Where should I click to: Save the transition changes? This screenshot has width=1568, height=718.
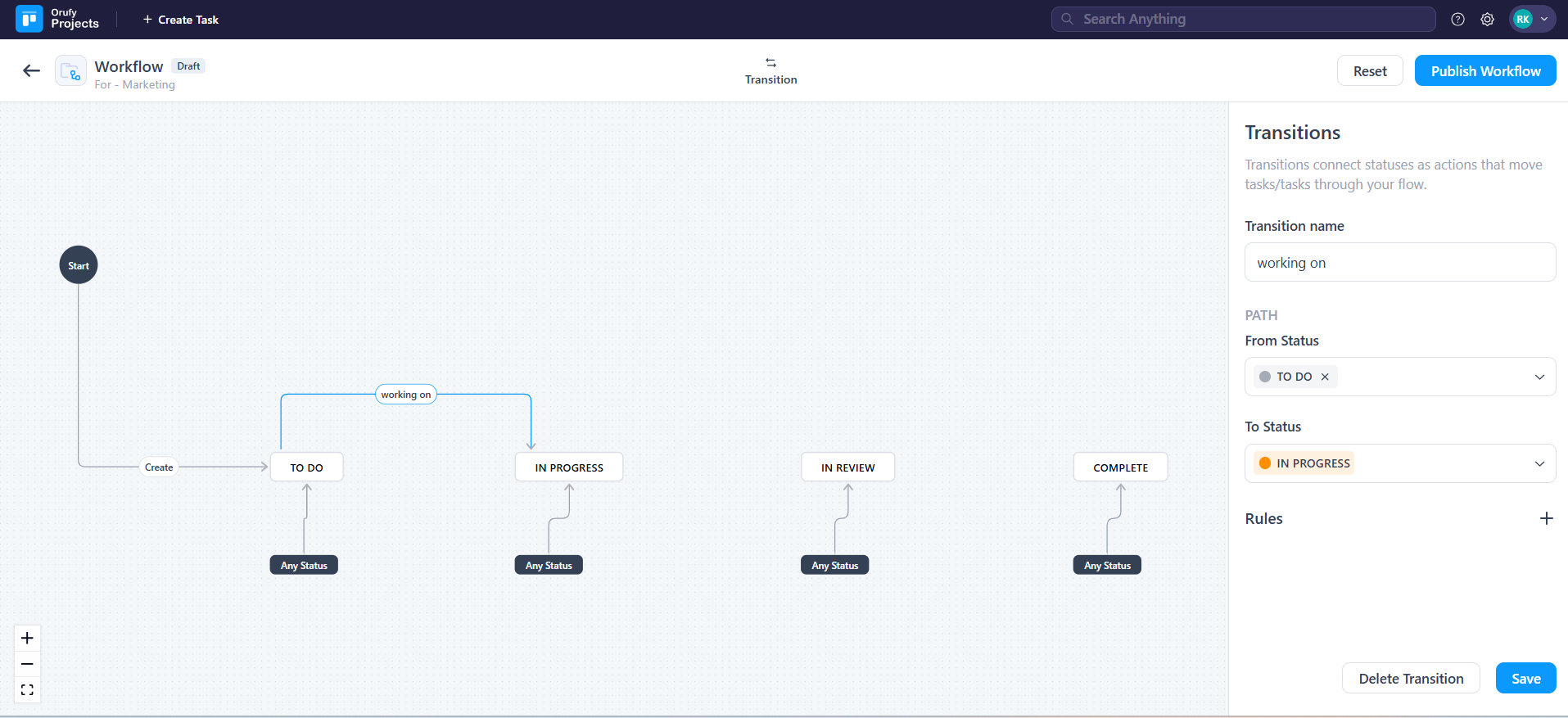(x=1525, y=679)
